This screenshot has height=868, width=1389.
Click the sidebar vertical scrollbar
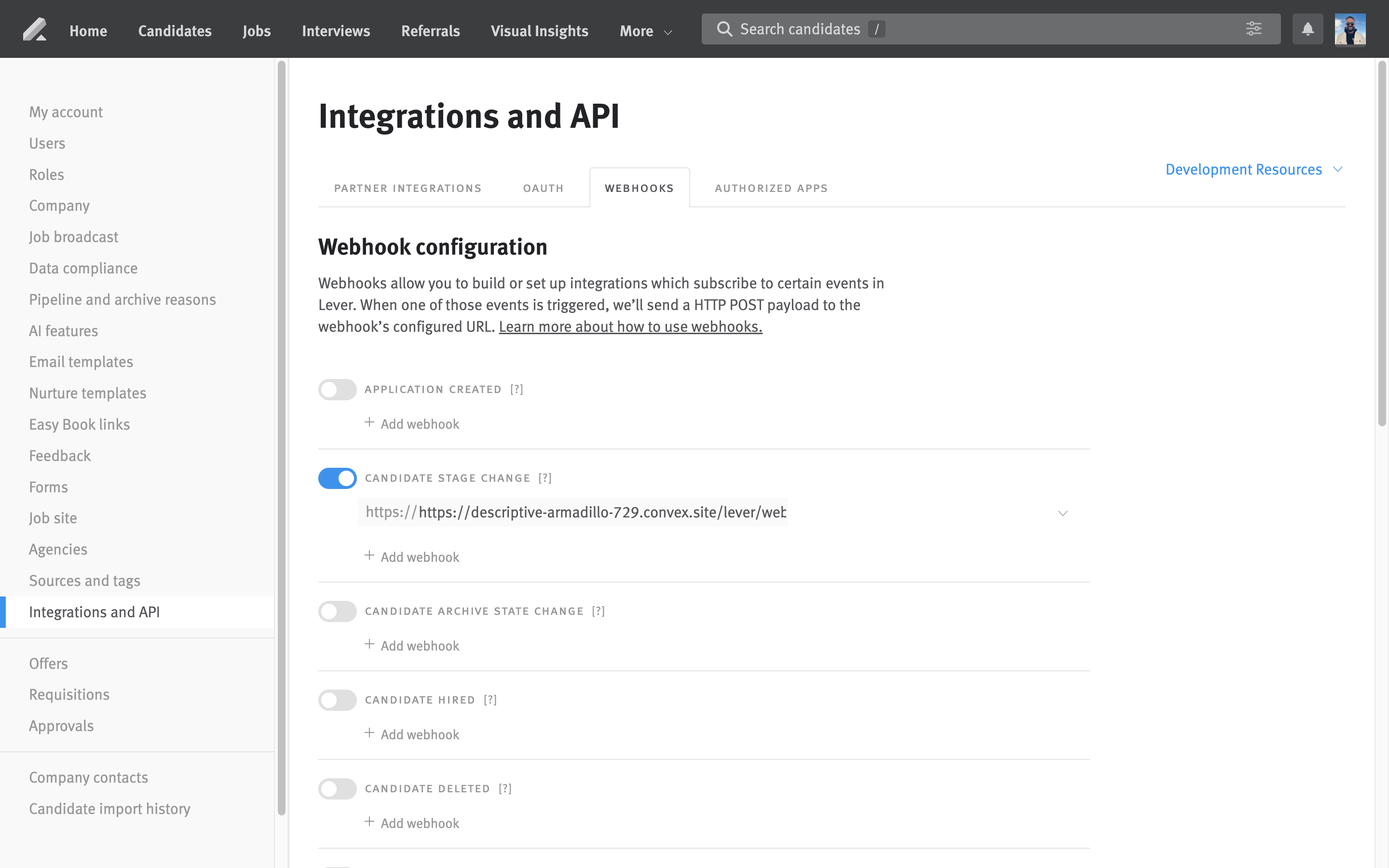[x=281, y=436]
